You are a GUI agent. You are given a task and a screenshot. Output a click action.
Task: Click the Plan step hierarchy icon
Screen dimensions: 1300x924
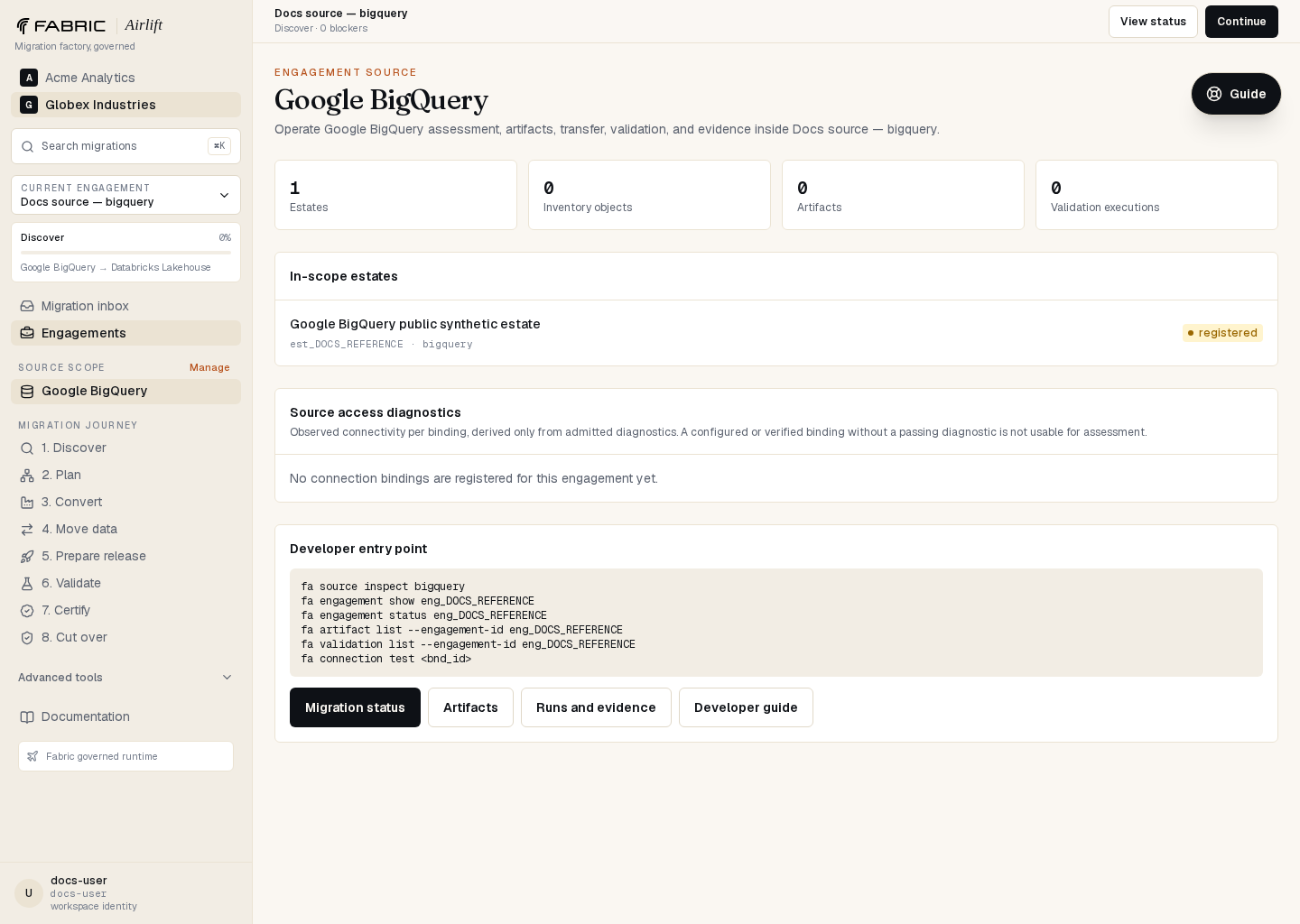tap(27, 475)
